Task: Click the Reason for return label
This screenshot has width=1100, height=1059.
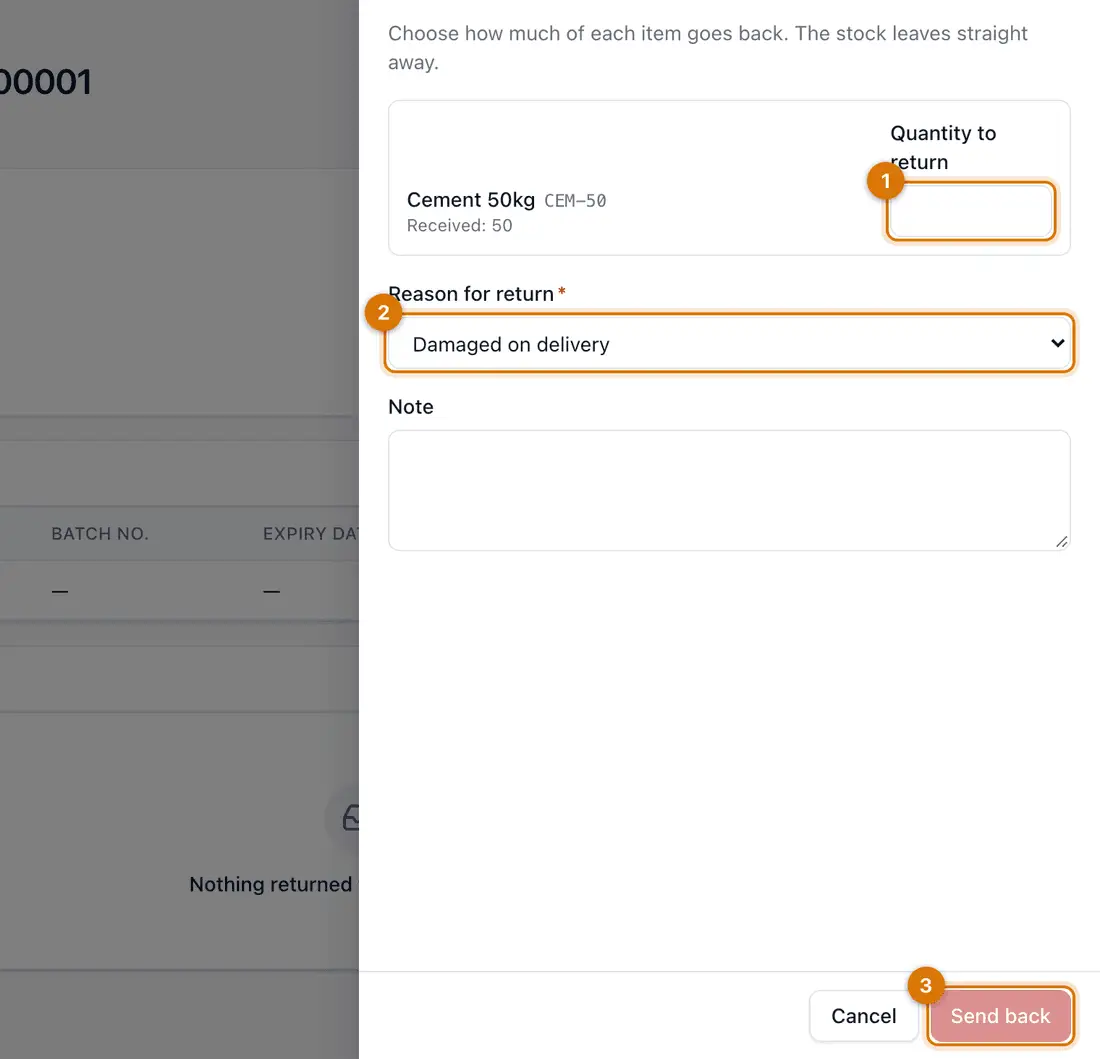Action: click(471, 293)
